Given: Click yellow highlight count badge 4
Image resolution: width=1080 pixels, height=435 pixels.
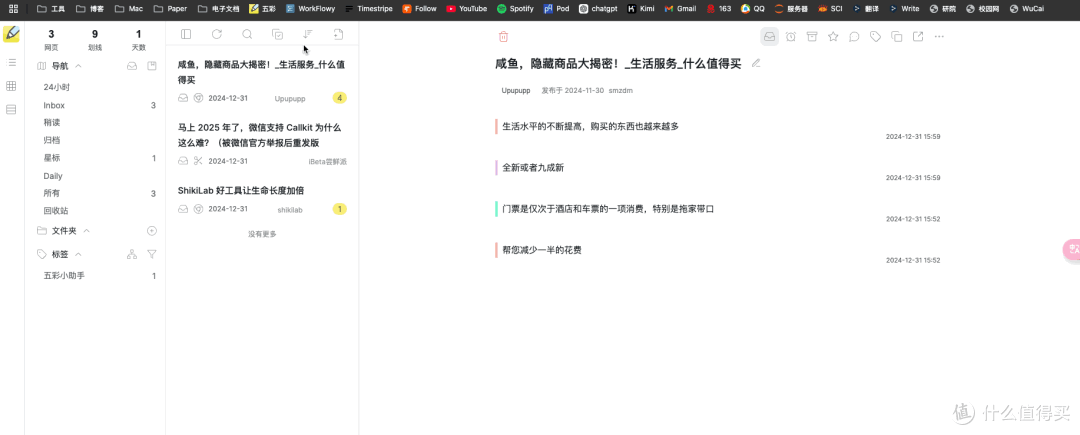Looking at the screenshot, I should pyautogui.click(x=340, y=98).
